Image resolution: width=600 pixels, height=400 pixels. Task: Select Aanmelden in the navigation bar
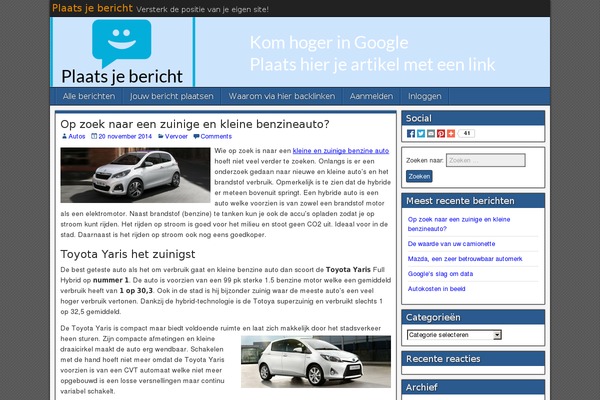click(371, 96)
